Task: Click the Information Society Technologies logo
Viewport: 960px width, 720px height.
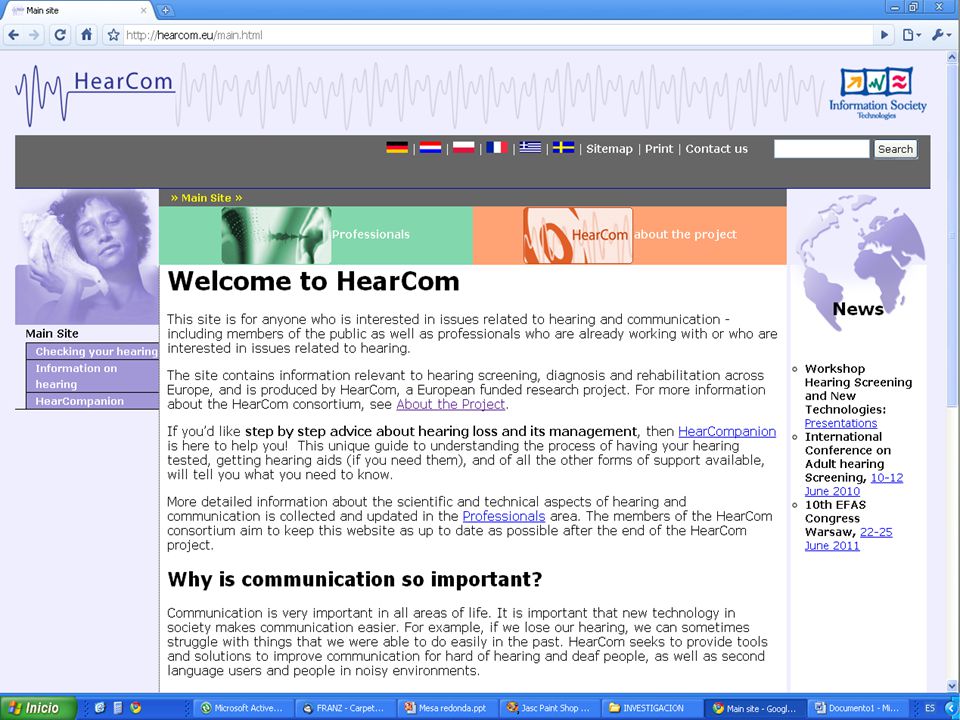Action: pos(877,93)
